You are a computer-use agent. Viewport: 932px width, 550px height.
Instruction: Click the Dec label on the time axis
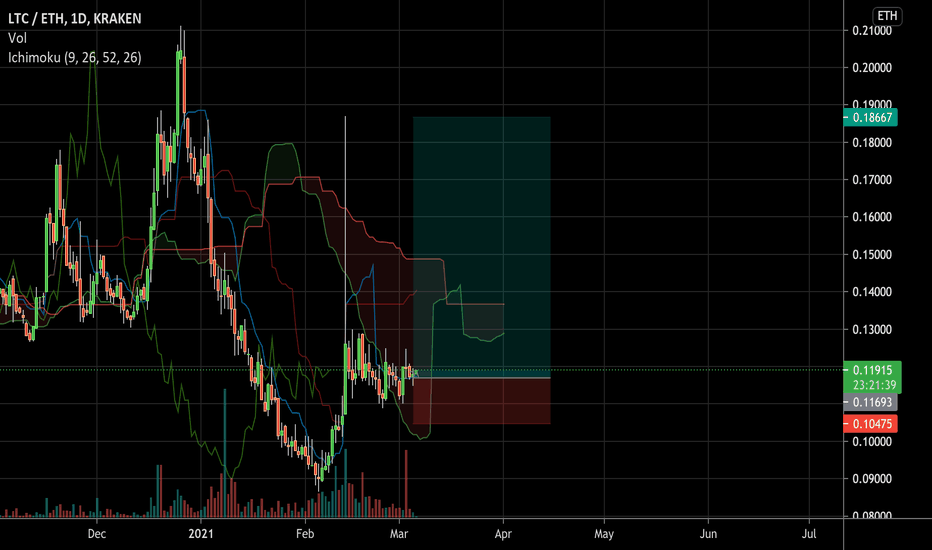97,534
